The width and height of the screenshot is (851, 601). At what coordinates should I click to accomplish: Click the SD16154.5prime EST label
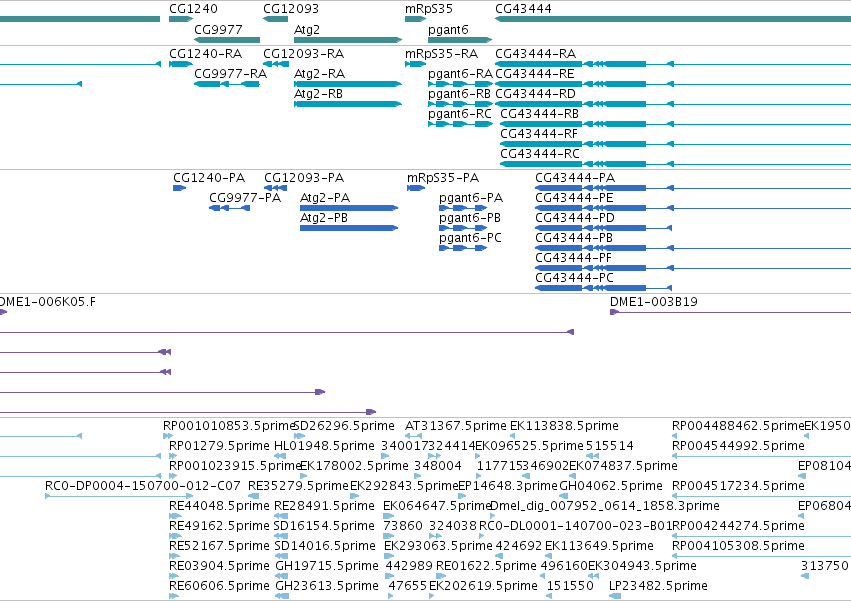(x=325, y=526)
